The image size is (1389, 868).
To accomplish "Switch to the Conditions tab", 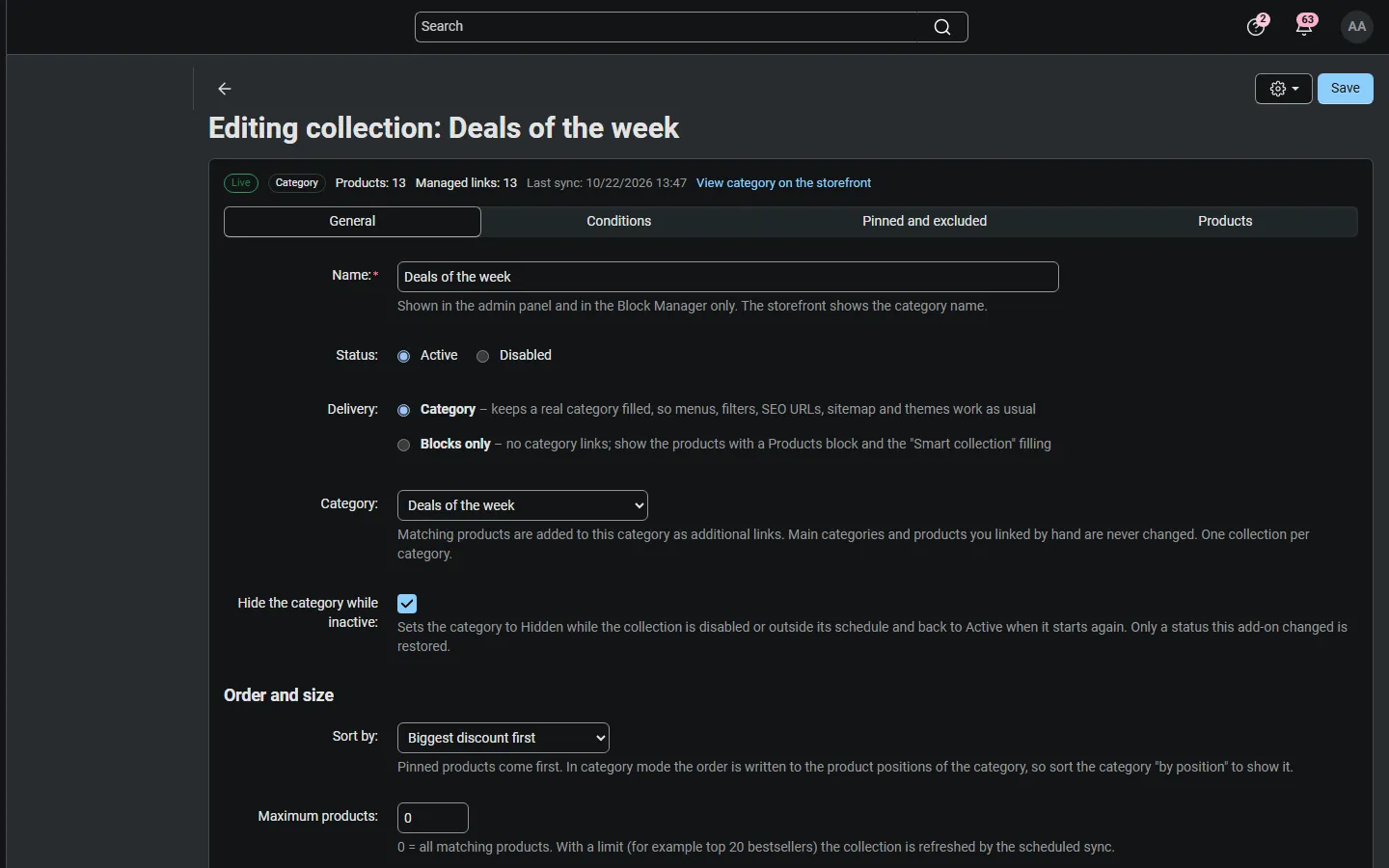I will 619,222.
